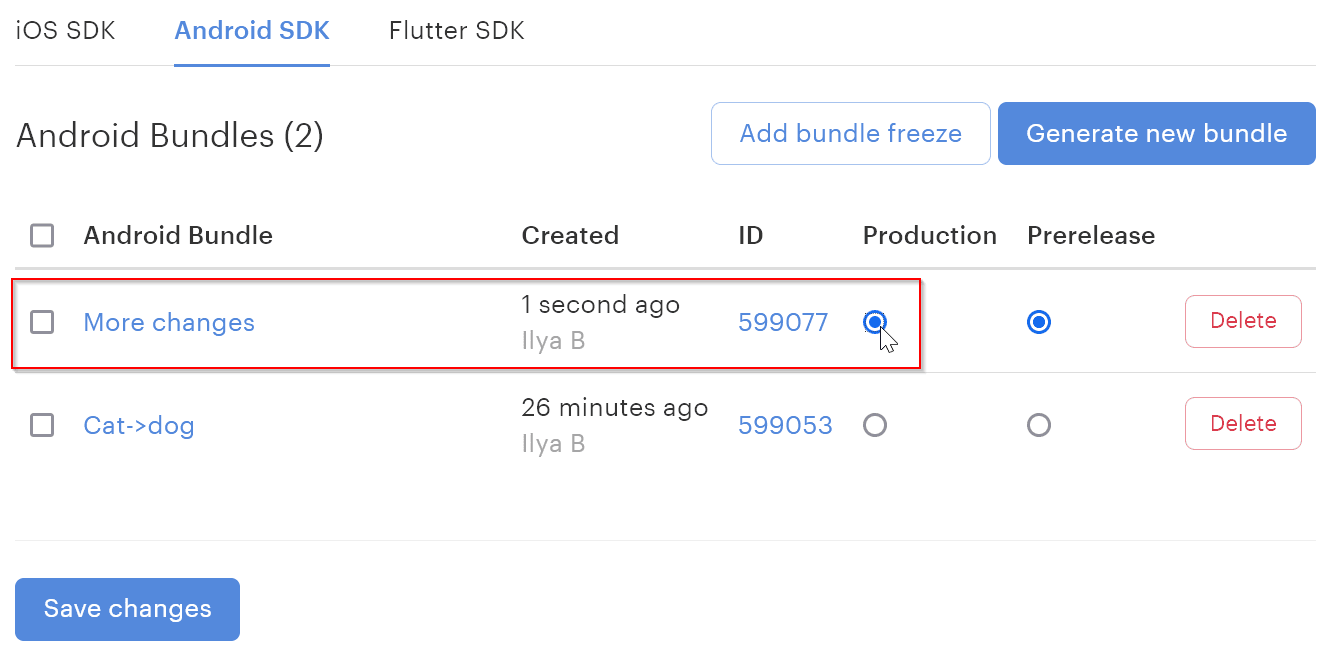Select Production radio for More changes
1329x648 pixels.
tap(875, 322)
